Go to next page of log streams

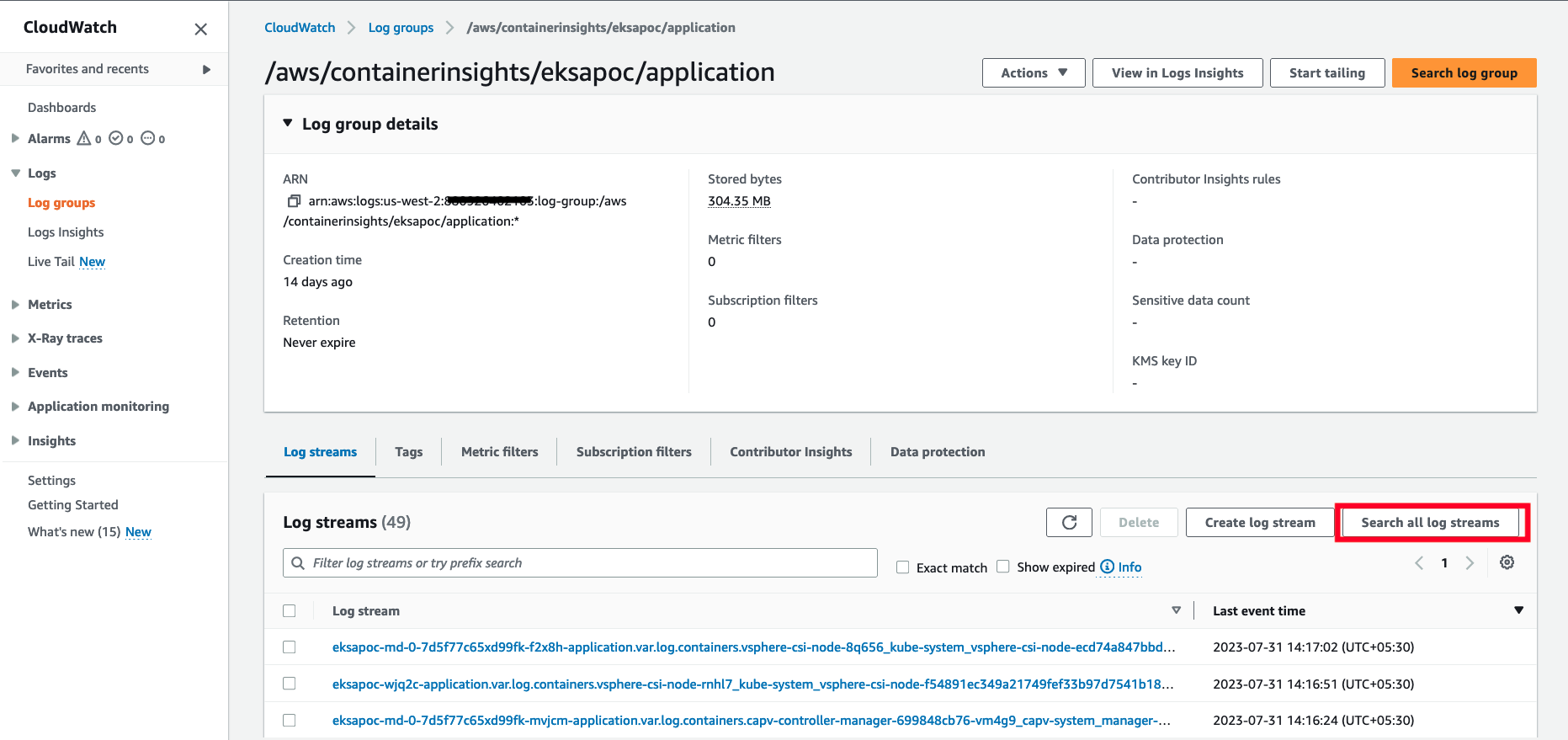point(1470,563)
